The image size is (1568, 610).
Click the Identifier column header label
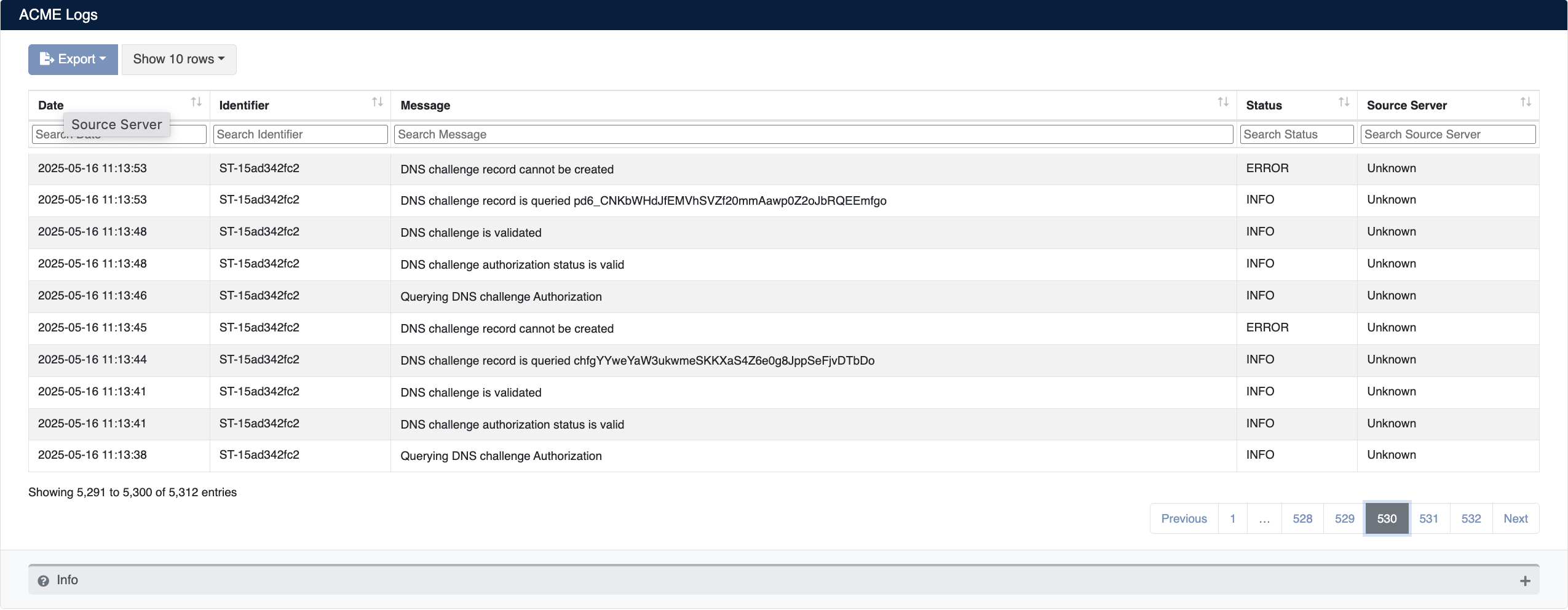tap(244, 105)
